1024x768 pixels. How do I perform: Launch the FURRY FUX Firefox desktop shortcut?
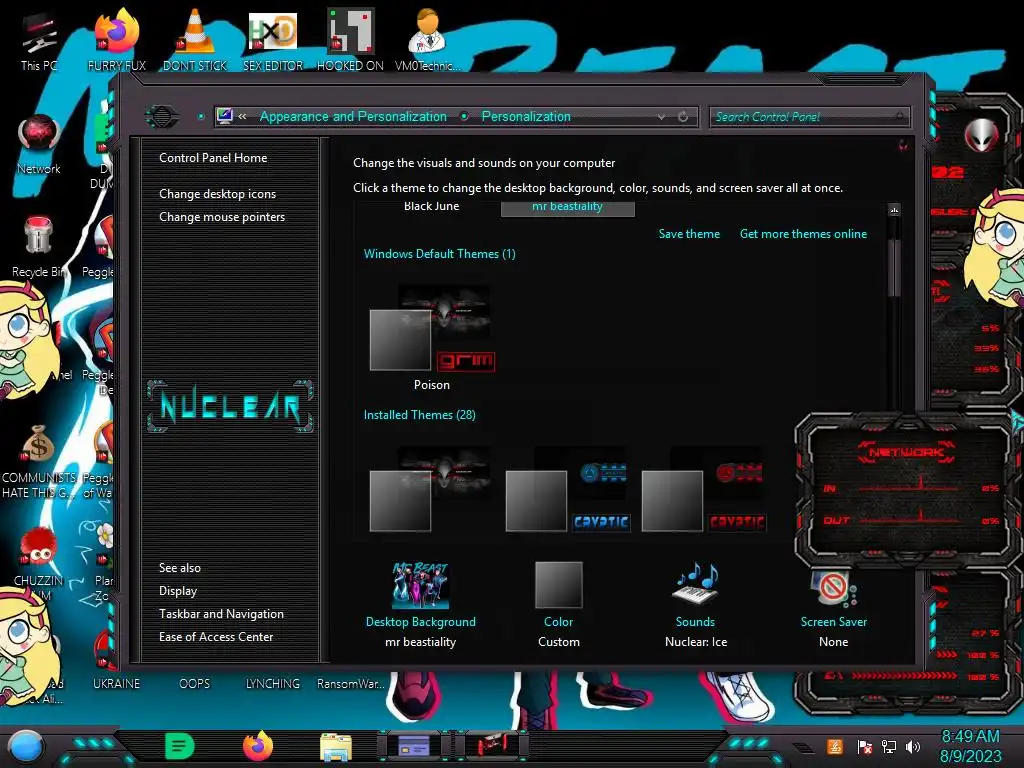117,39
